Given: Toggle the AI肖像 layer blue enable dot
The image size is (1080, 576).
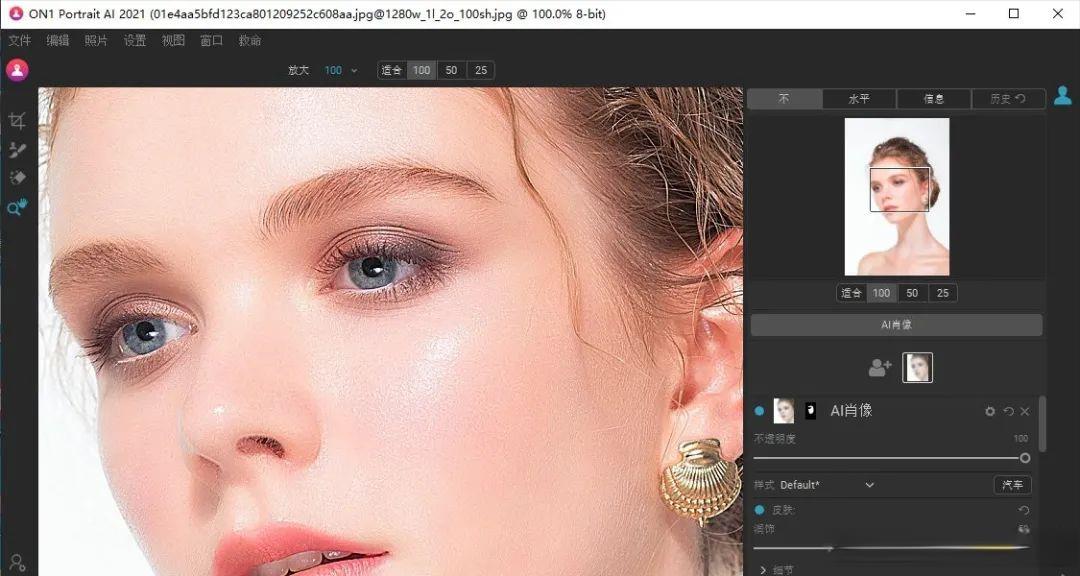Looking at the screenshot, I should click(759, 411).
